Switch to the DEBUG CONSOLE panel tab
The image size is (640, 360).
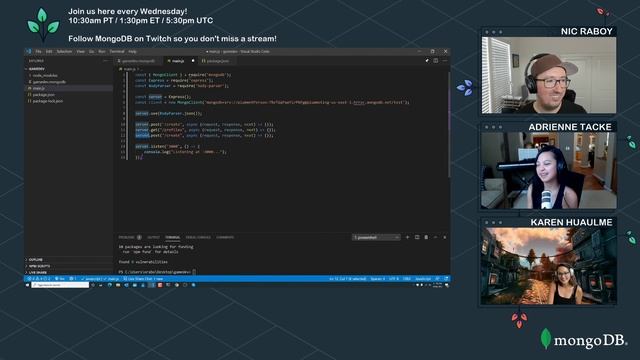coord(198,237)
